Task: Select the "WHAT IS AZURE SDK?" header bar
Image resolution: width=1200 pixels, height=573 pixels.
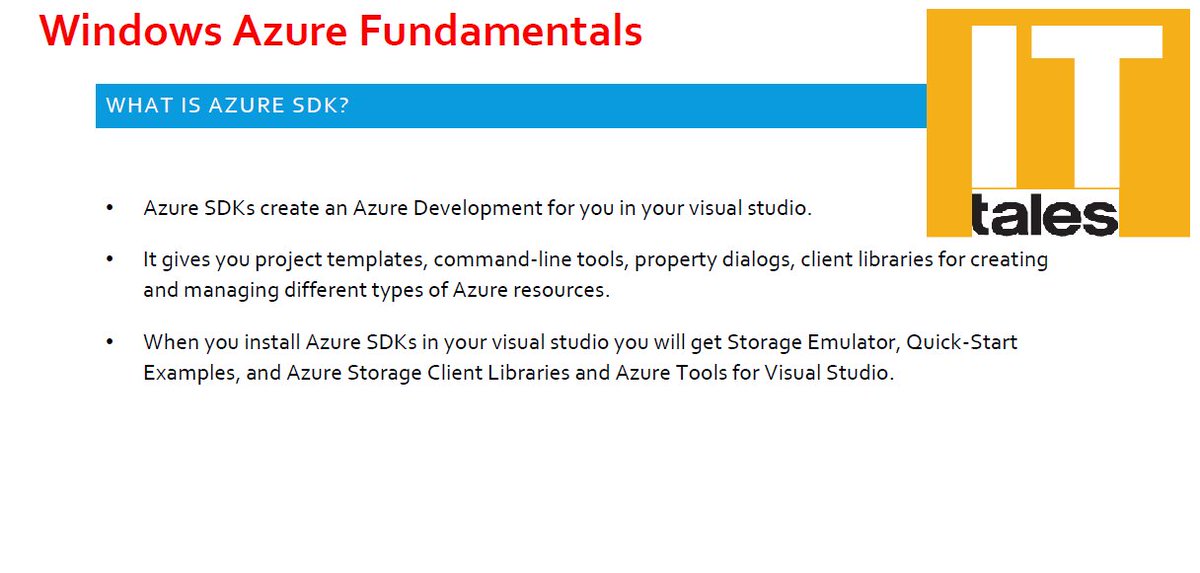Action: click(x=511, y=106)
